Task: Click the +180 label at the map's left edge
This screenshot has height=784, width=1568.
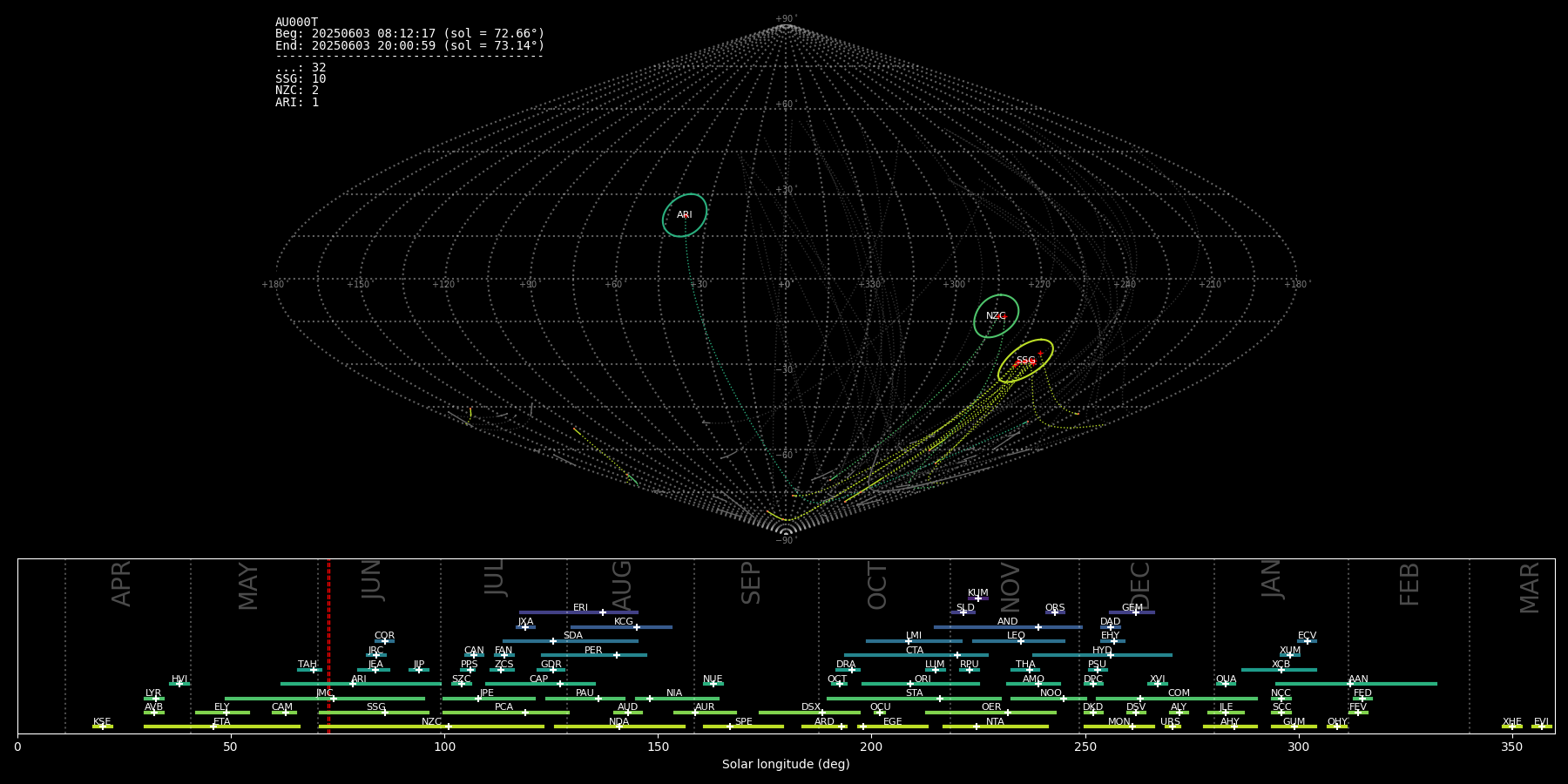Action: (274, 285)
